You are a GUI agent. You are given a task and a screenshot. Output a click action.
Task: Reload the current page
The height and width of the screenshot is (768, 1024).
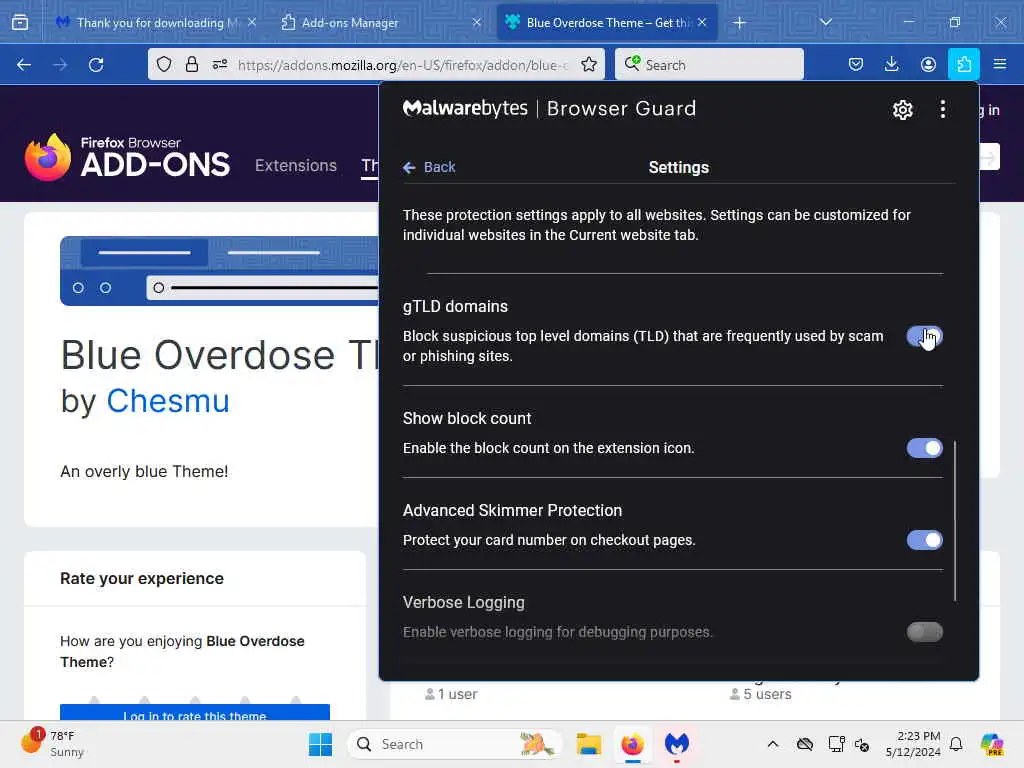coord(96,65)
